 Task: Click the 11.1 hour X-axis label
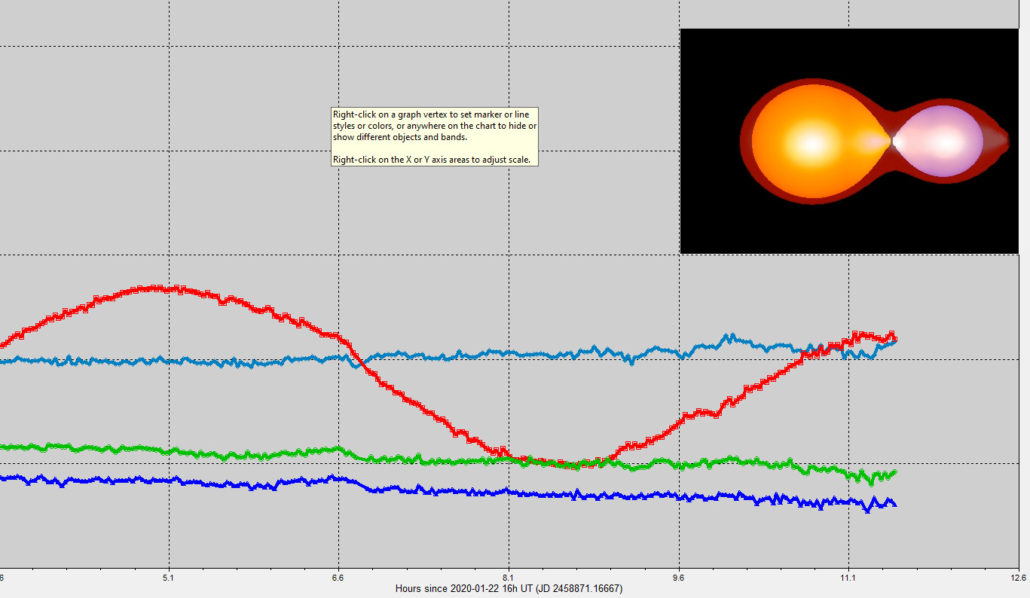coord(848,578)
